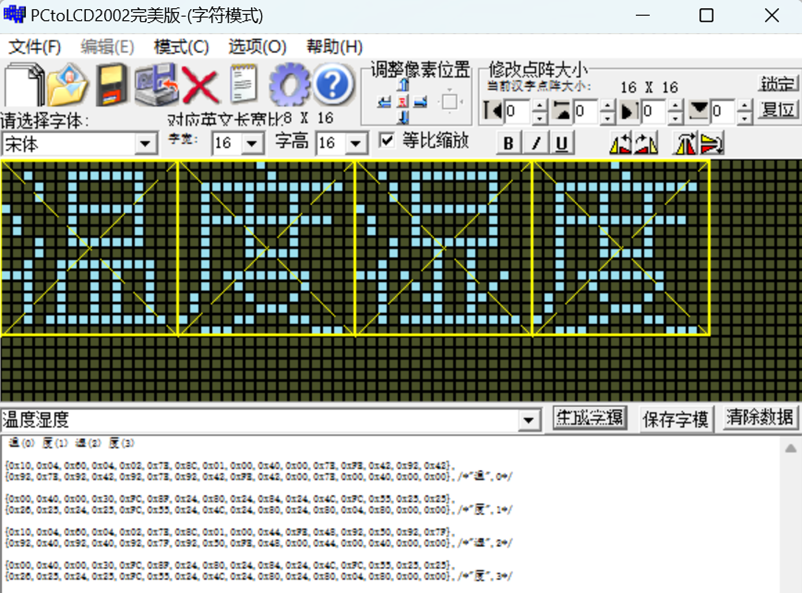Viewport: 802px width, 593px height.
Task: Open the notepad document icon
Action: point(243,84)
